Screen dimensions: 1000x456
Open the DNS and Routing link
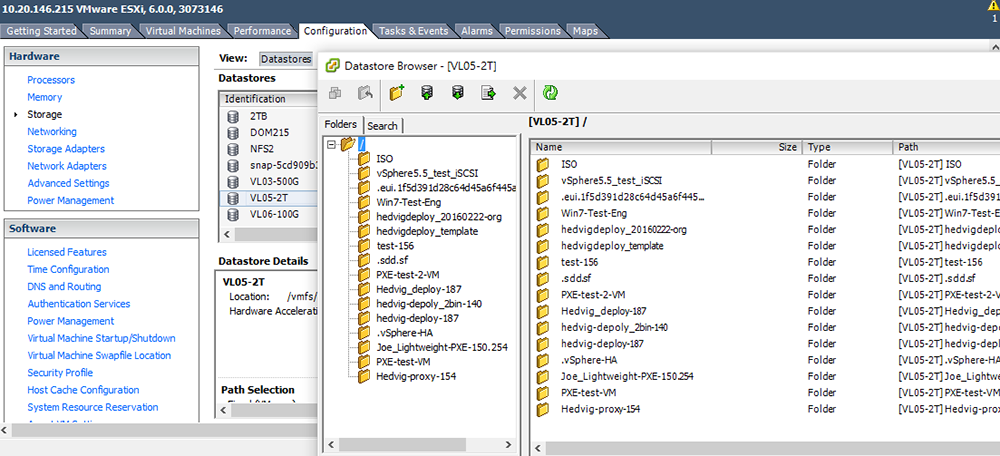coord(64,286)
